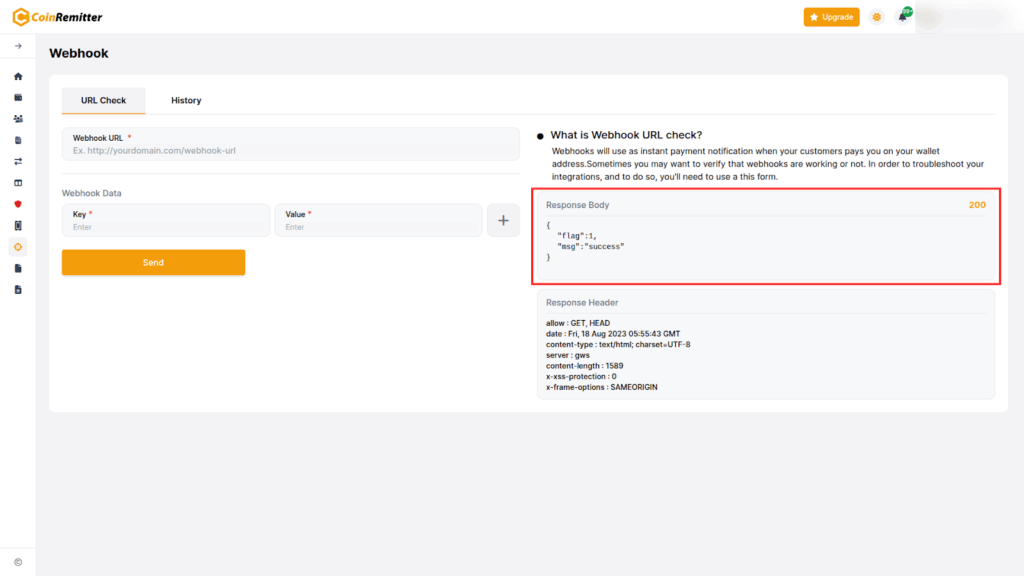Viewport: 1024px width, 576px height.
Task: Expand the sidebar using the arrow icon
Action: click(x=18, y=46)
